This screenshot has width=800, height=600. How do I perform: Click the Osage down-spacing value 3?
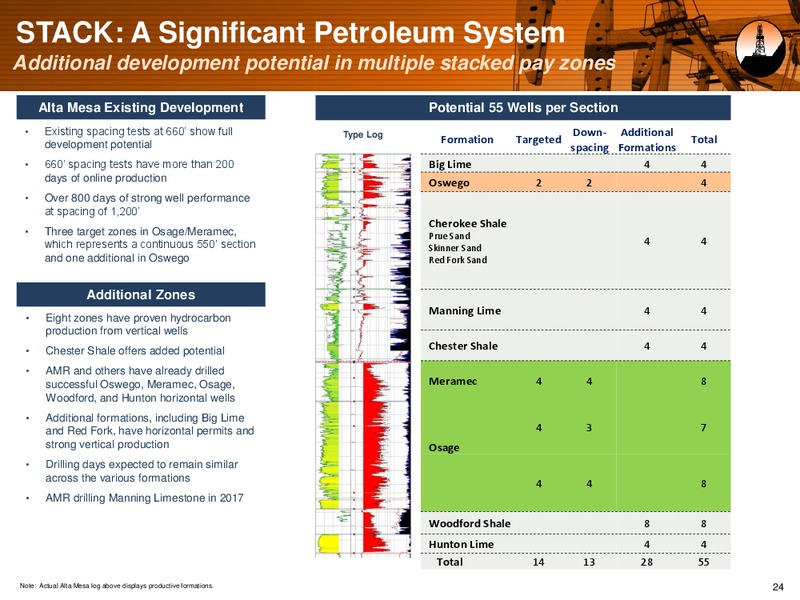click(589, 428)
